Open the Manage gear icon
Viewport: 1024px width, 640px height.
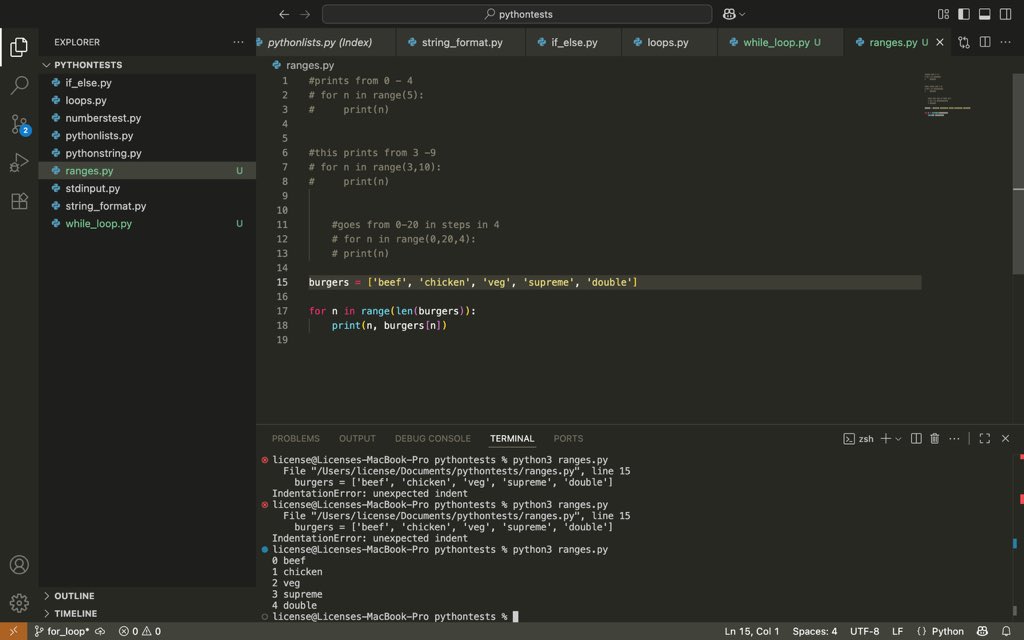[x=19, y=602]
